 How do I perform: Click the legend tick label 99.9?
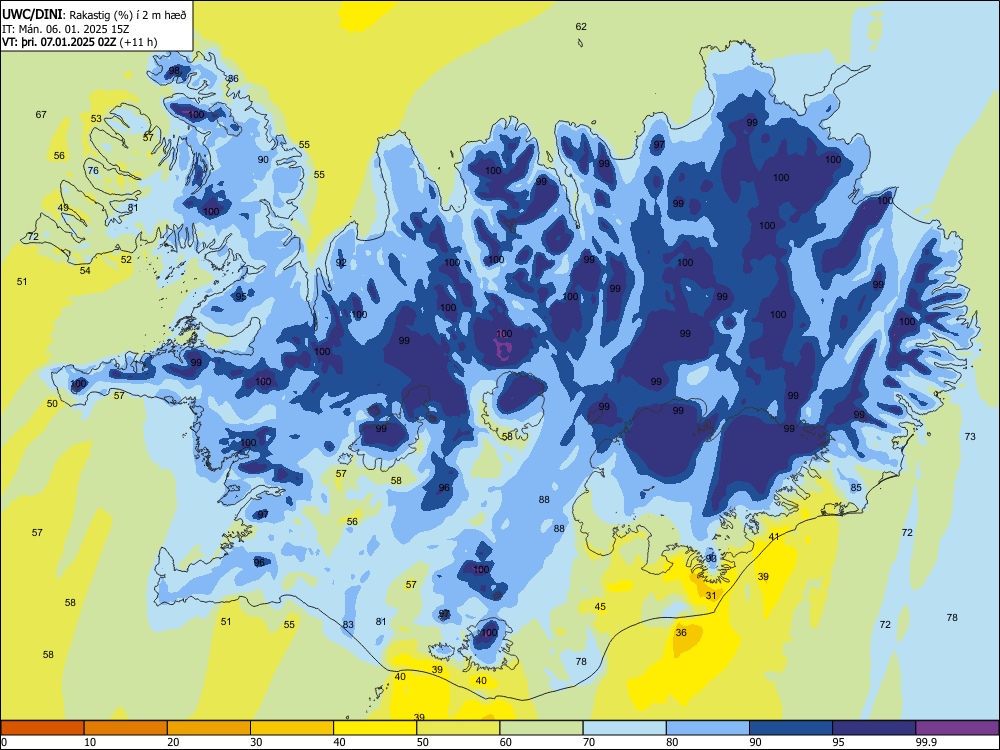click(926, 742)
